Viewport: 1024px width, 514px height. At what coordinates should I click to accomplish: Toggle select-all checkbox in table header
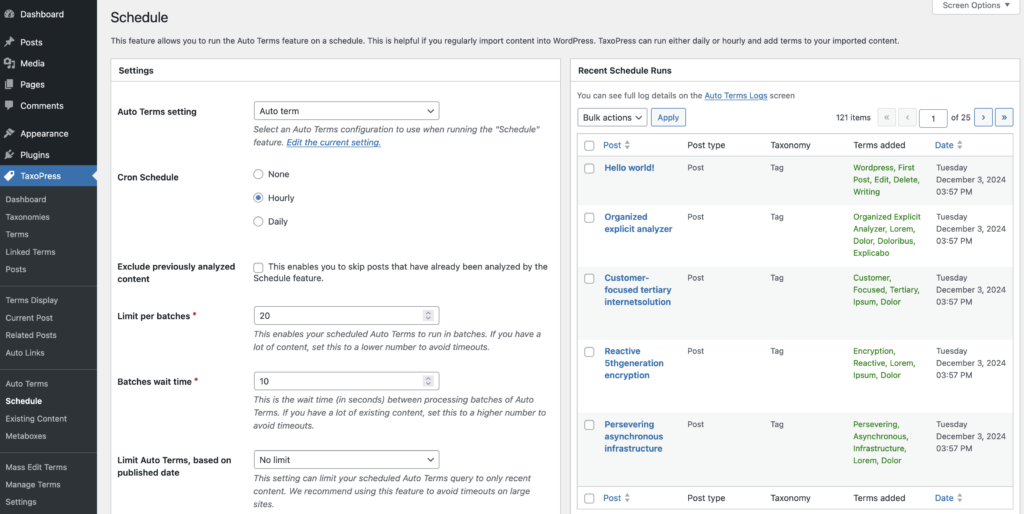click(589, 146)
